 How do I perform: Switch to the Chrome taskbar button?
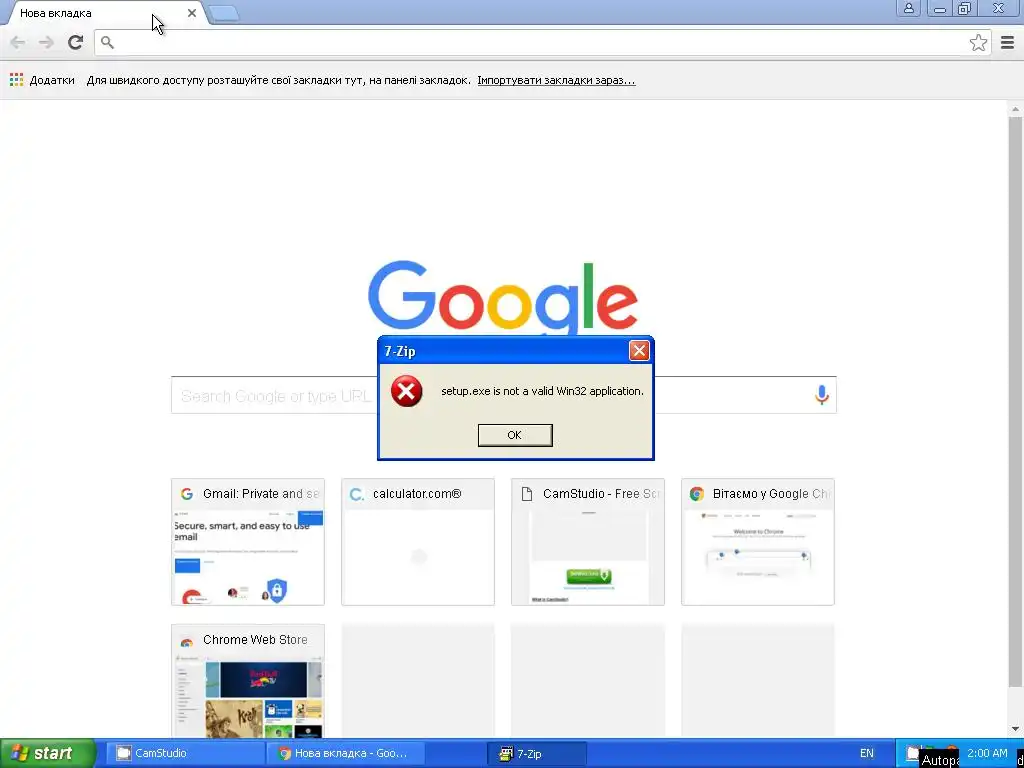[346, 754]
